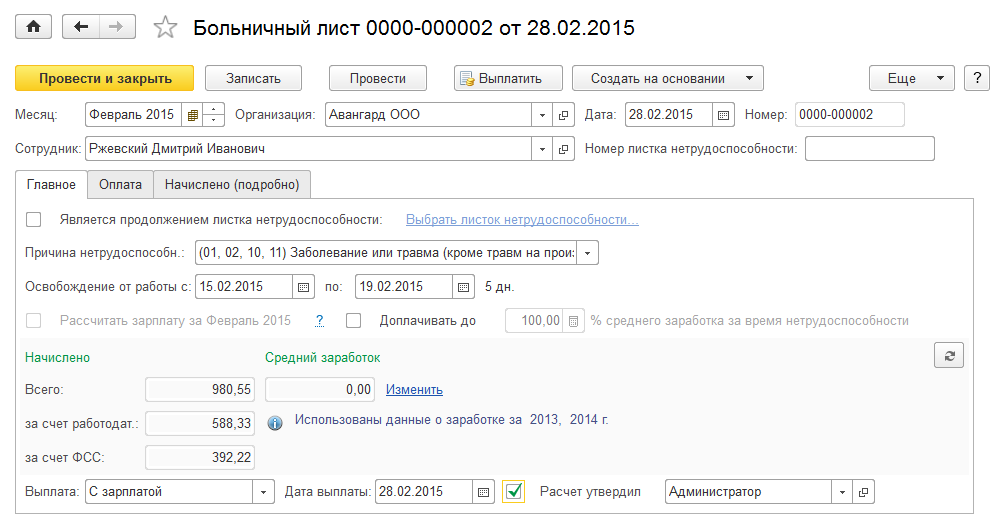
Task: Expand the Создать на основании menu
Action: [667, 78]
